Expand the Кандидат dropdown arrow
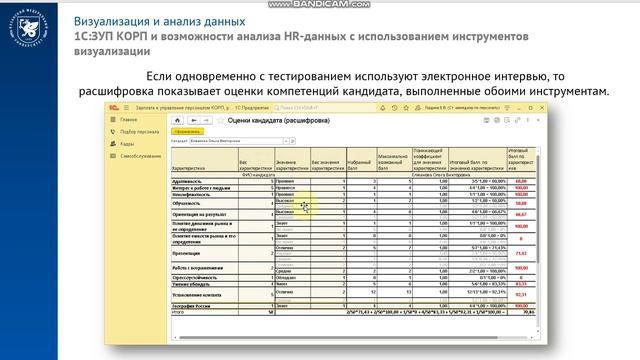Image resolution: width=640 pixels, height=360 pixels. pos(286,141)
